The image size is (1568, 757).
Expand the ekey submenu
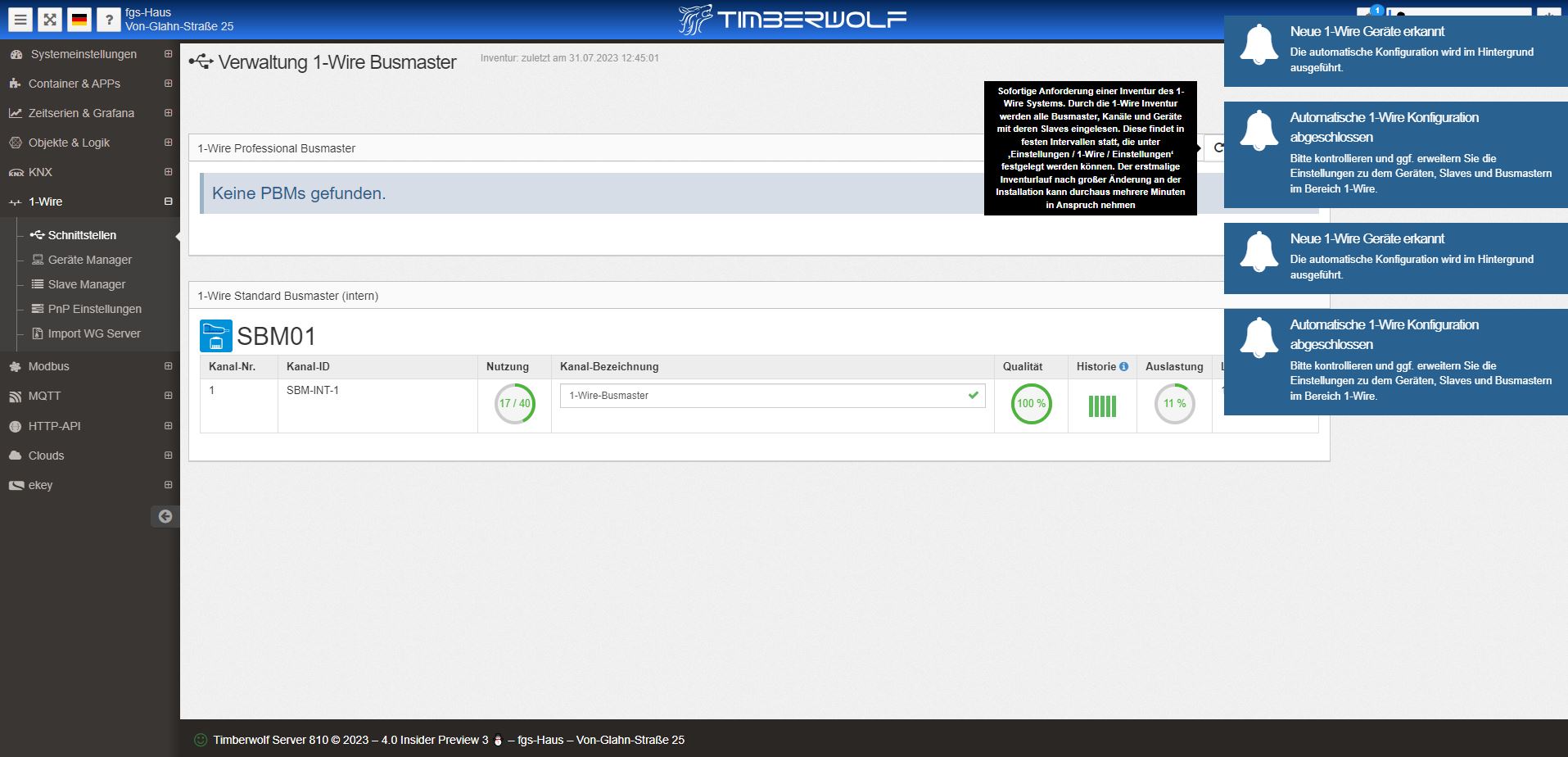pyautogui.click(x=168, y=485)
